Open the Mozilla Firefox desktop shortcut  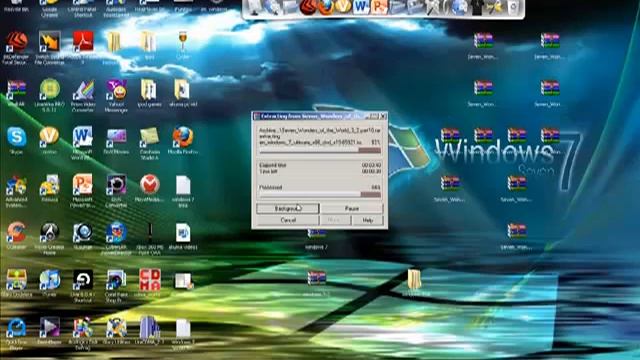coord(182,137)
